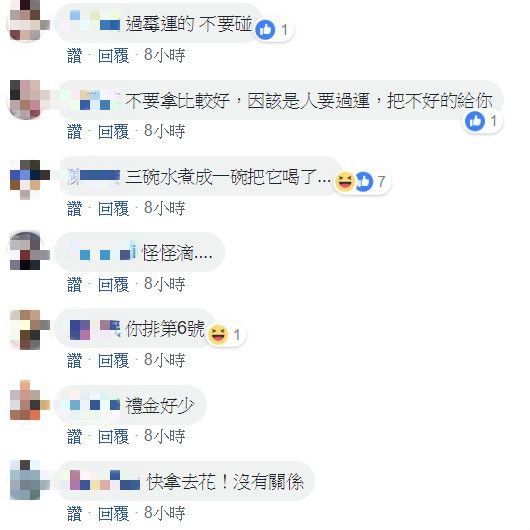Image resolution: width=530 pixels, height=530 pixels.
Task: Open commenter name before 三碗水煮成一碗
Action: (x=94, y=176)
